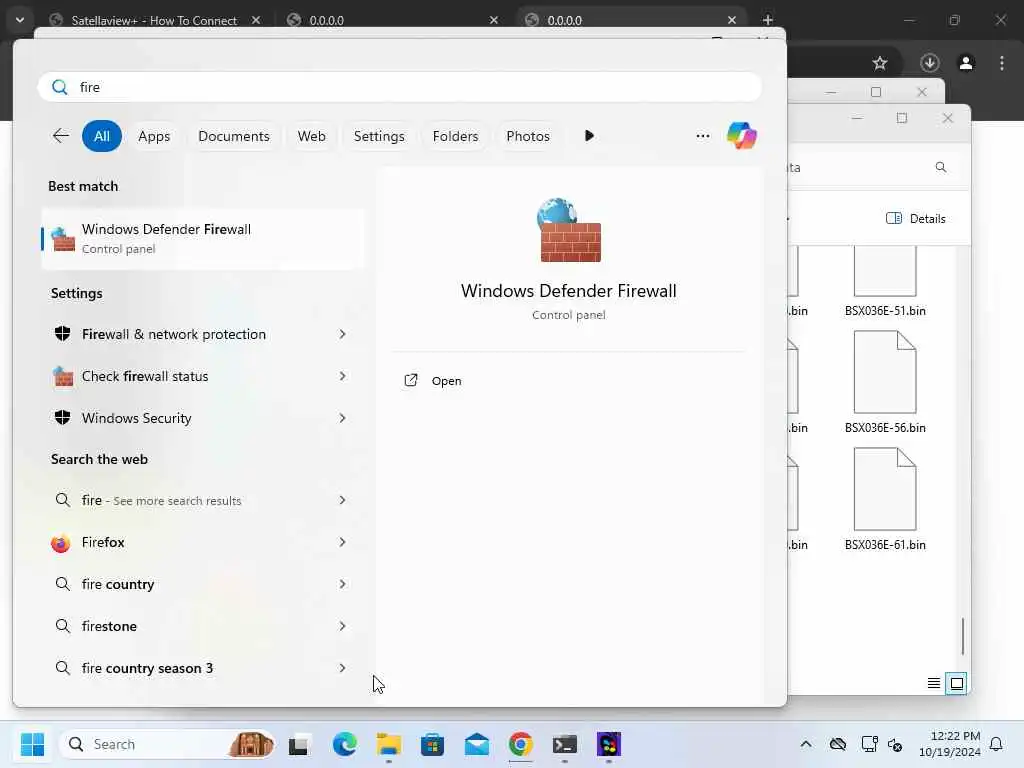
Task: Open Chrome three-dot menu
Action: coord(1002,63)
